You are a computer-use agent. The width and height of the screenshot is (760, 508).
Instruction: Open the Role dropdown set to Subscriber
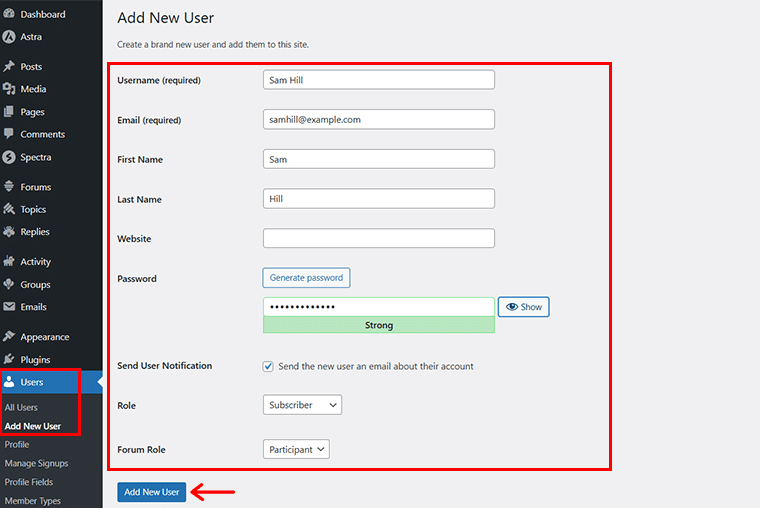[302, 405]
